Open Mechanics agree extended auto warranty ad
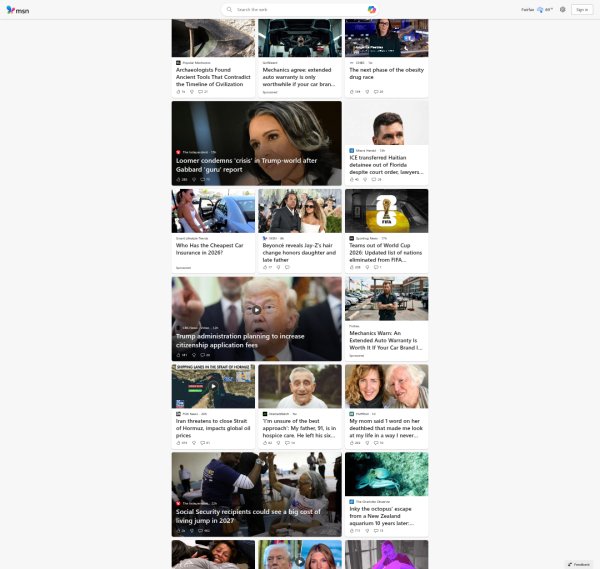The height and width of the screenshot is (569, 600). pyautogui.click(x=299, y=77)
